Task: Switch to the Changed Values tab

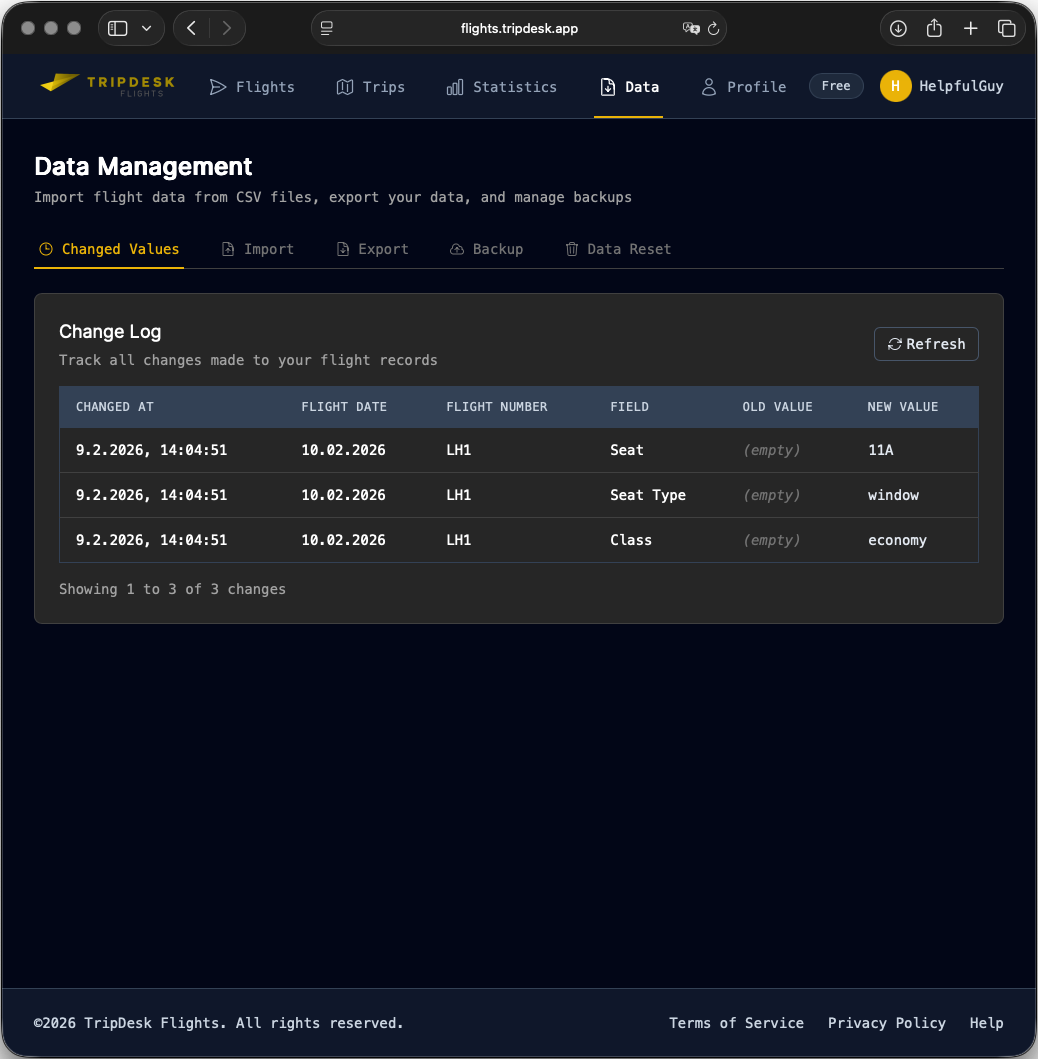Action: pyautogui.click(x=109, y=249)
